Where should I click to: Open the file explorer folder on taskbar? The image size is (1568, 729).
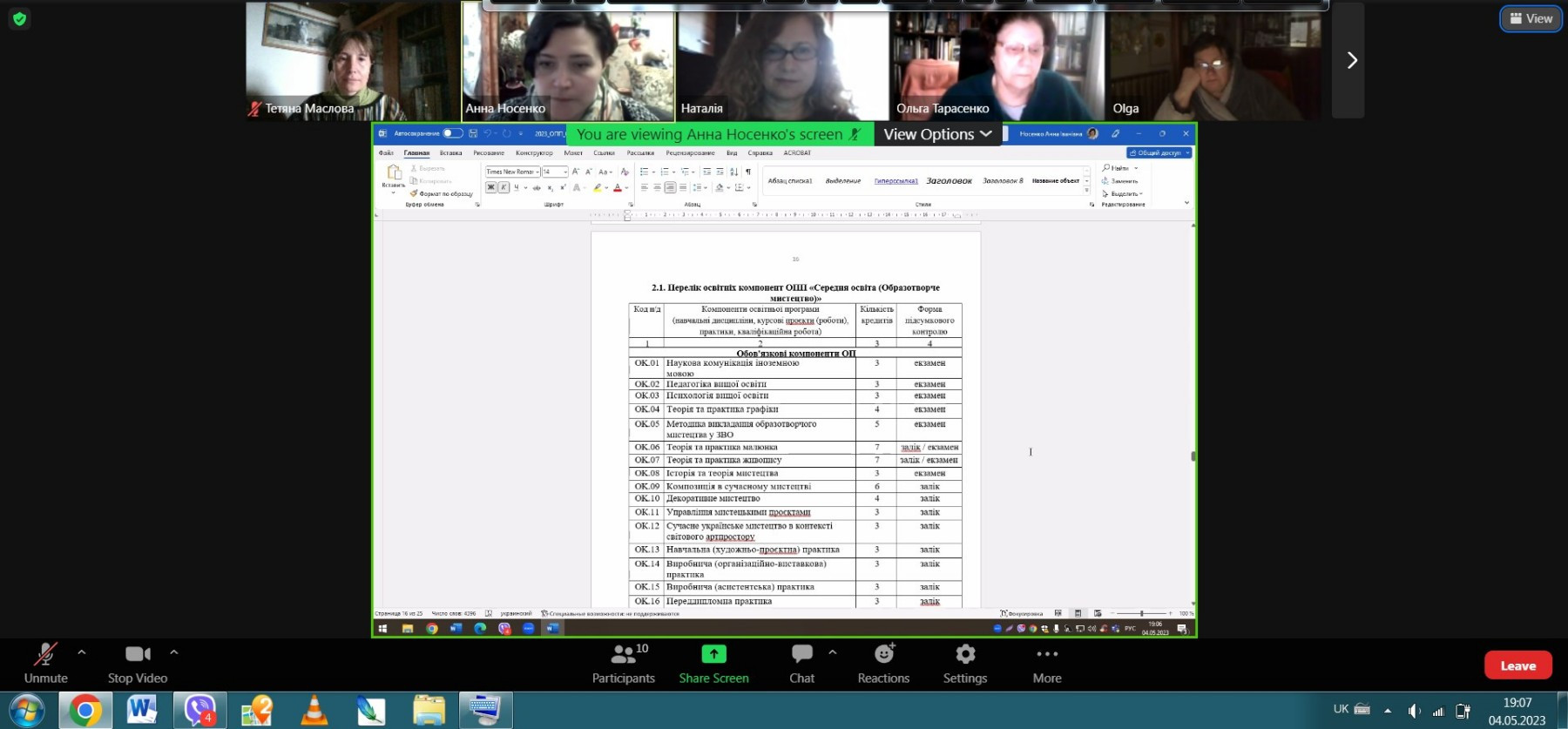429,711
